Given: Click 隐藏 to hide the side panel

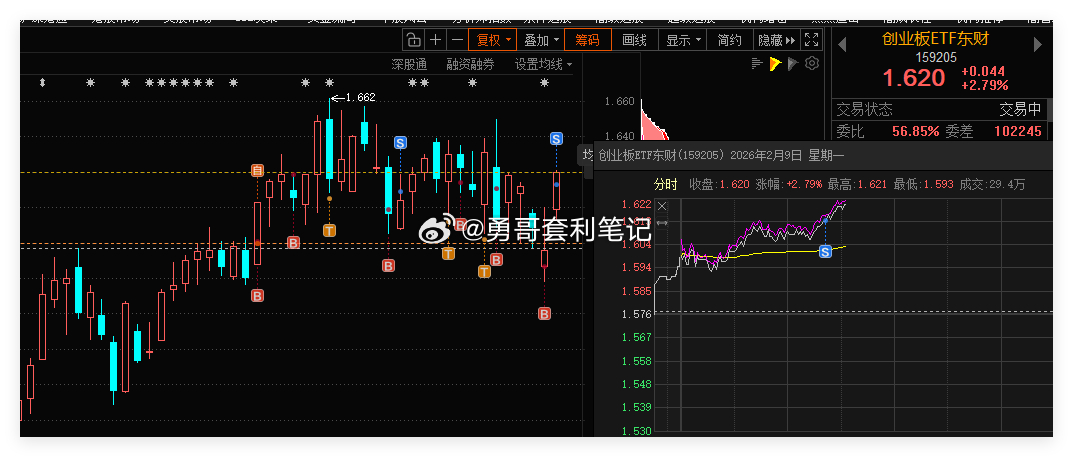Looking at the screenshot, I should (x=777, y=40).
